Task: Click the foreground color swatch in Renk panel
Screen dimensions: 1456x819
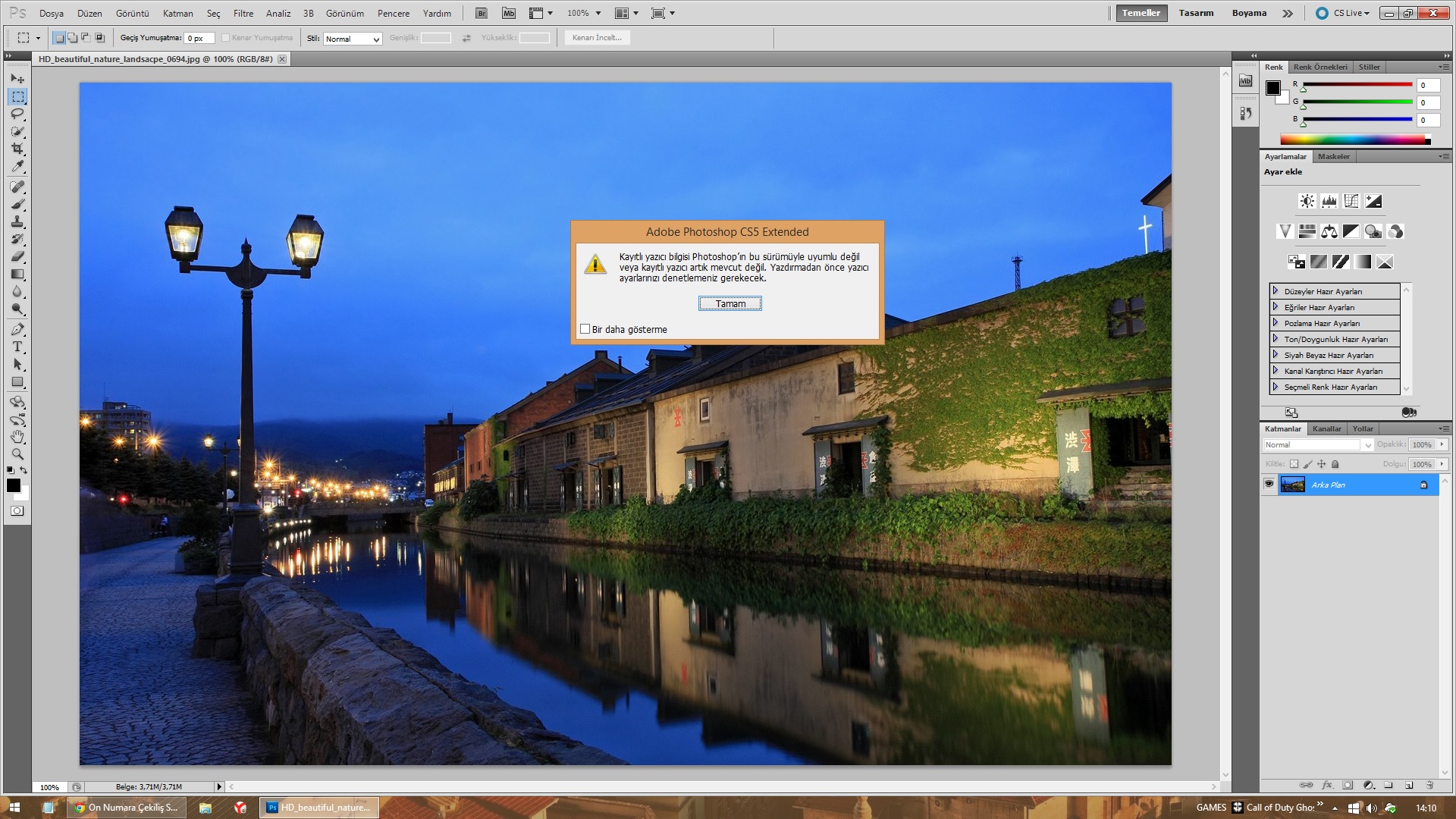Action: (x=1272, y=87)
